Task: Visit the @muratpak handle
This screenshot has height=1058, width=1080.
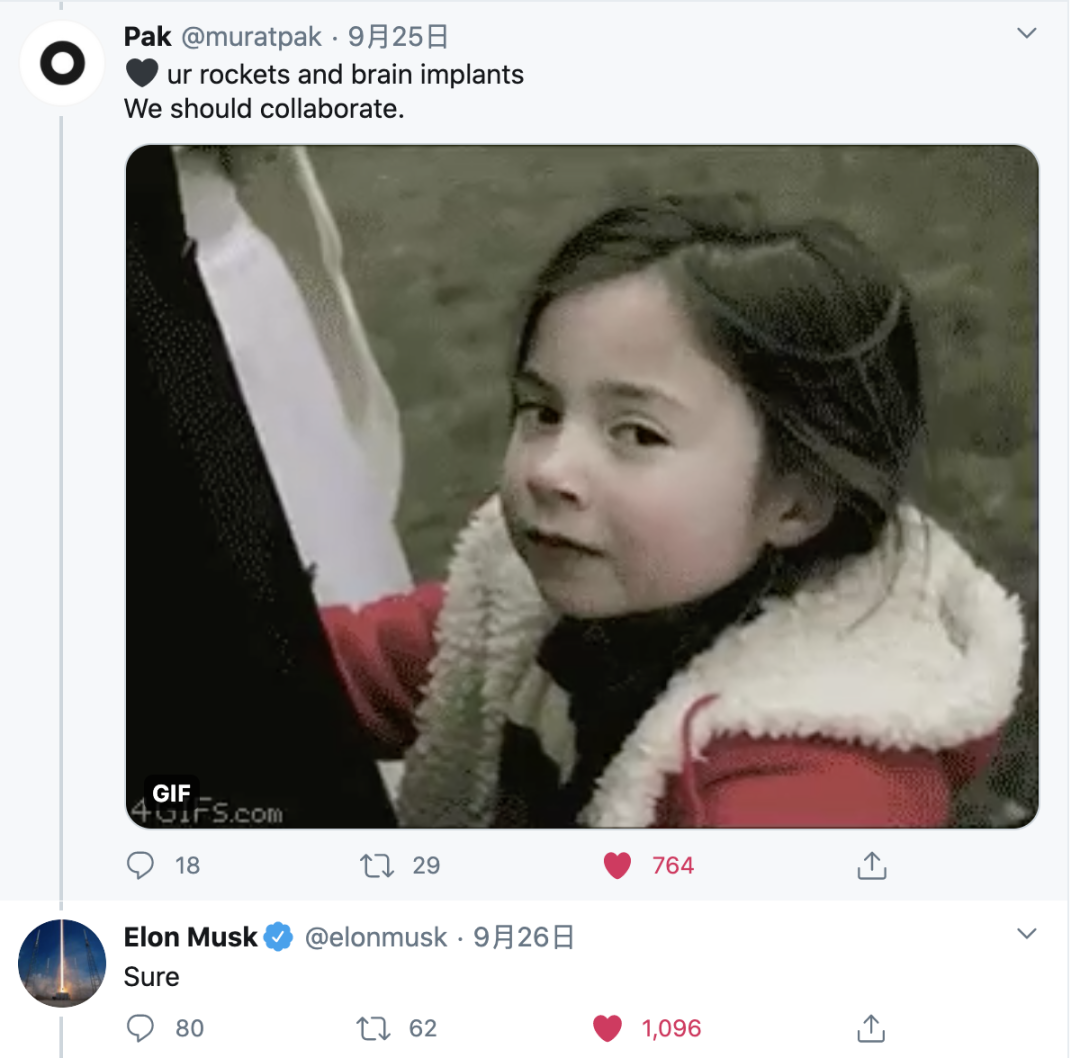Action: pyautogui.click(x=250, y=37)
